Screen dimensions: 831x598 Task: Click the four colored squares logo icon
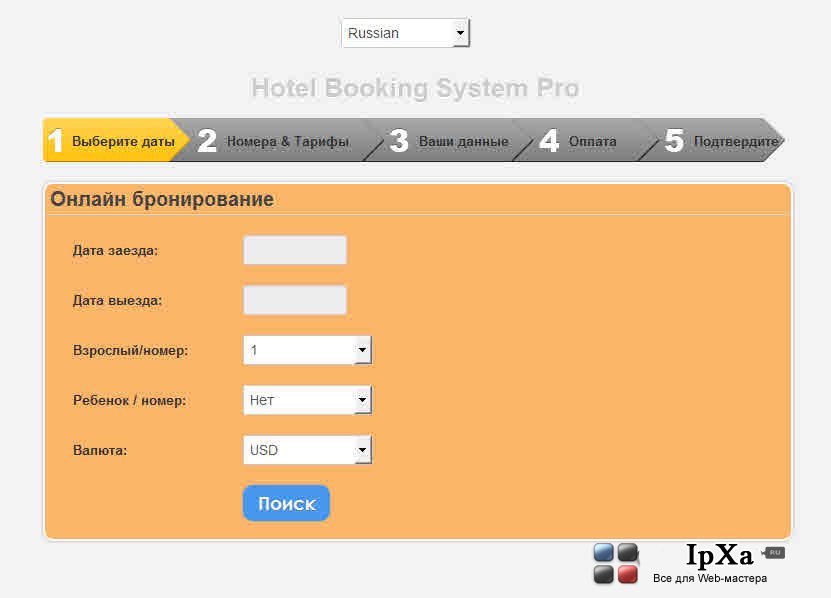click(x=616, y=564)
